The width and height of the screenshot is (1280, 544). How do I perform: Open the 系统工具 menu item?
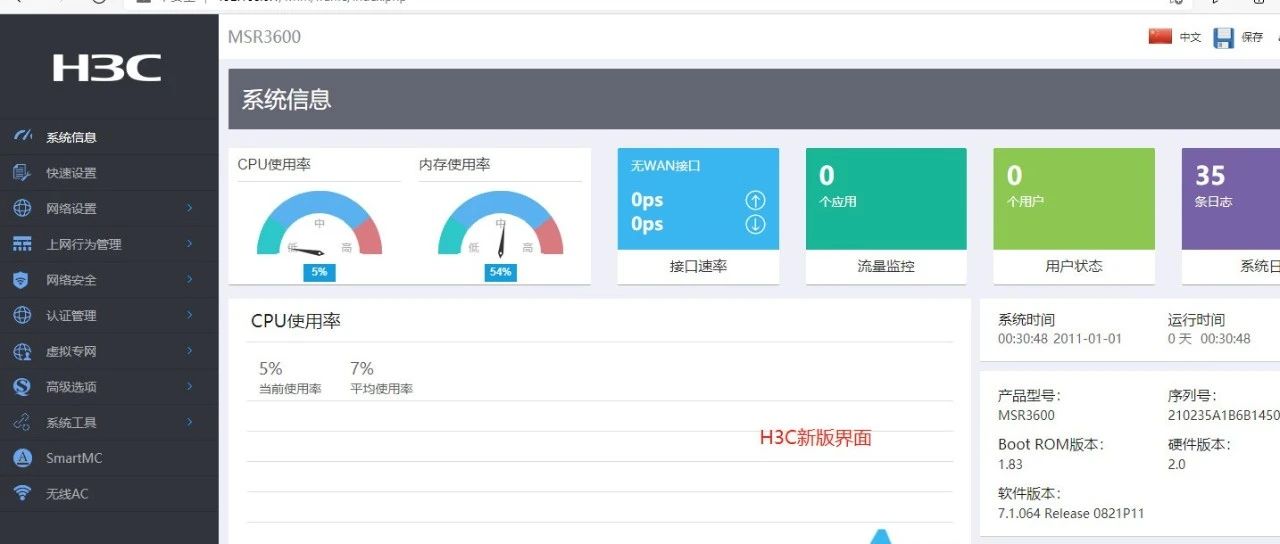[109, 422]
